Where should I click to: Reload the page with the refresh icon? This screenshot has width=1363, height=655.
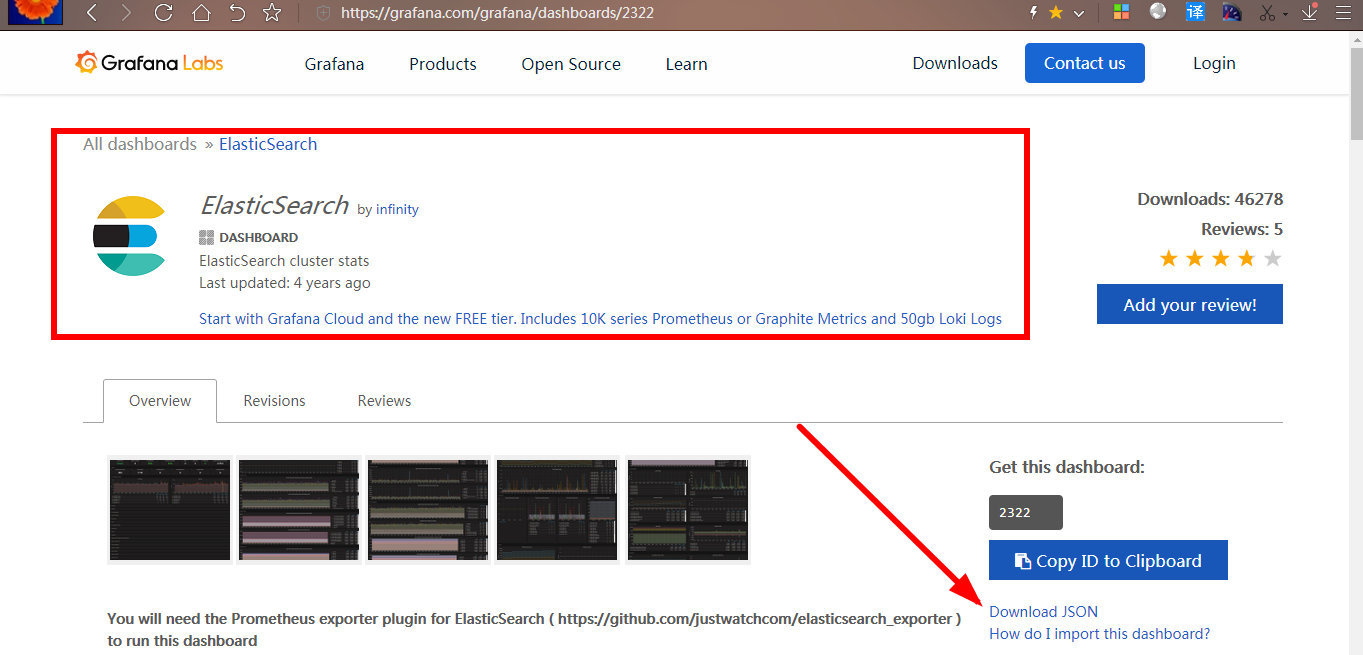pyautogui.click(x=163, y=13)
